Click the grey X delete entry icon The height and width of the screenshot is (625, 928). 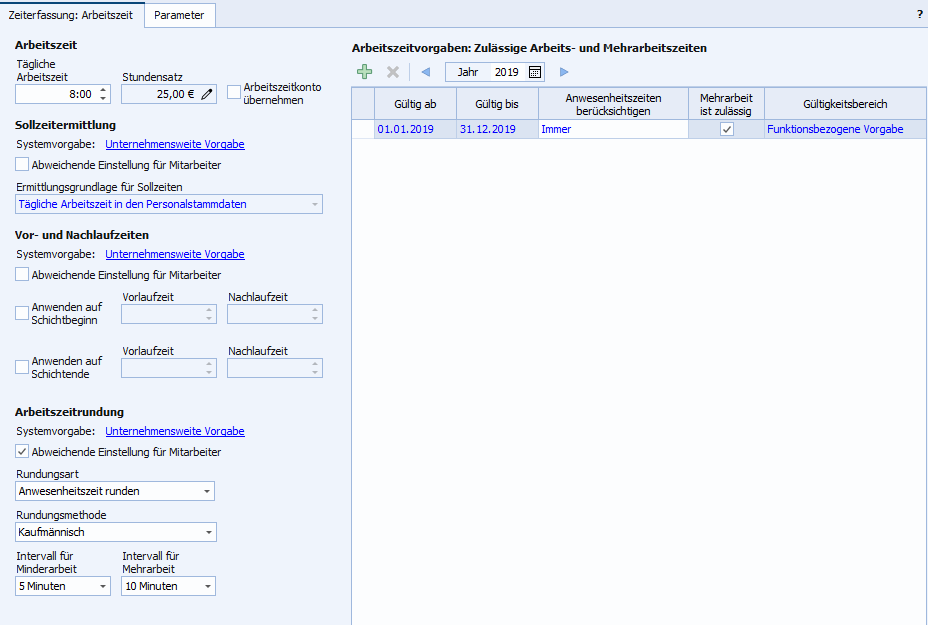(393, 72)
